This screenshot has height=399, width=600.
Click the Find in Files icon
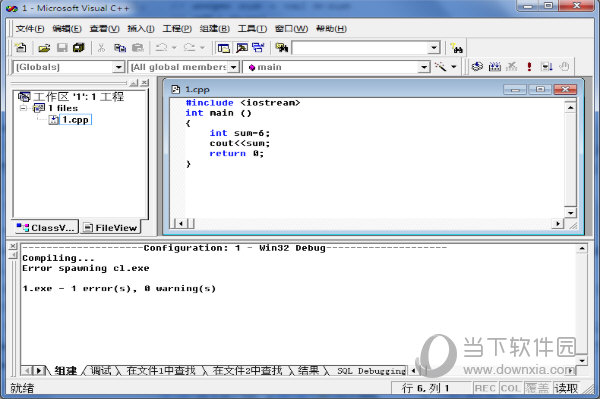[x=282, y=48]
